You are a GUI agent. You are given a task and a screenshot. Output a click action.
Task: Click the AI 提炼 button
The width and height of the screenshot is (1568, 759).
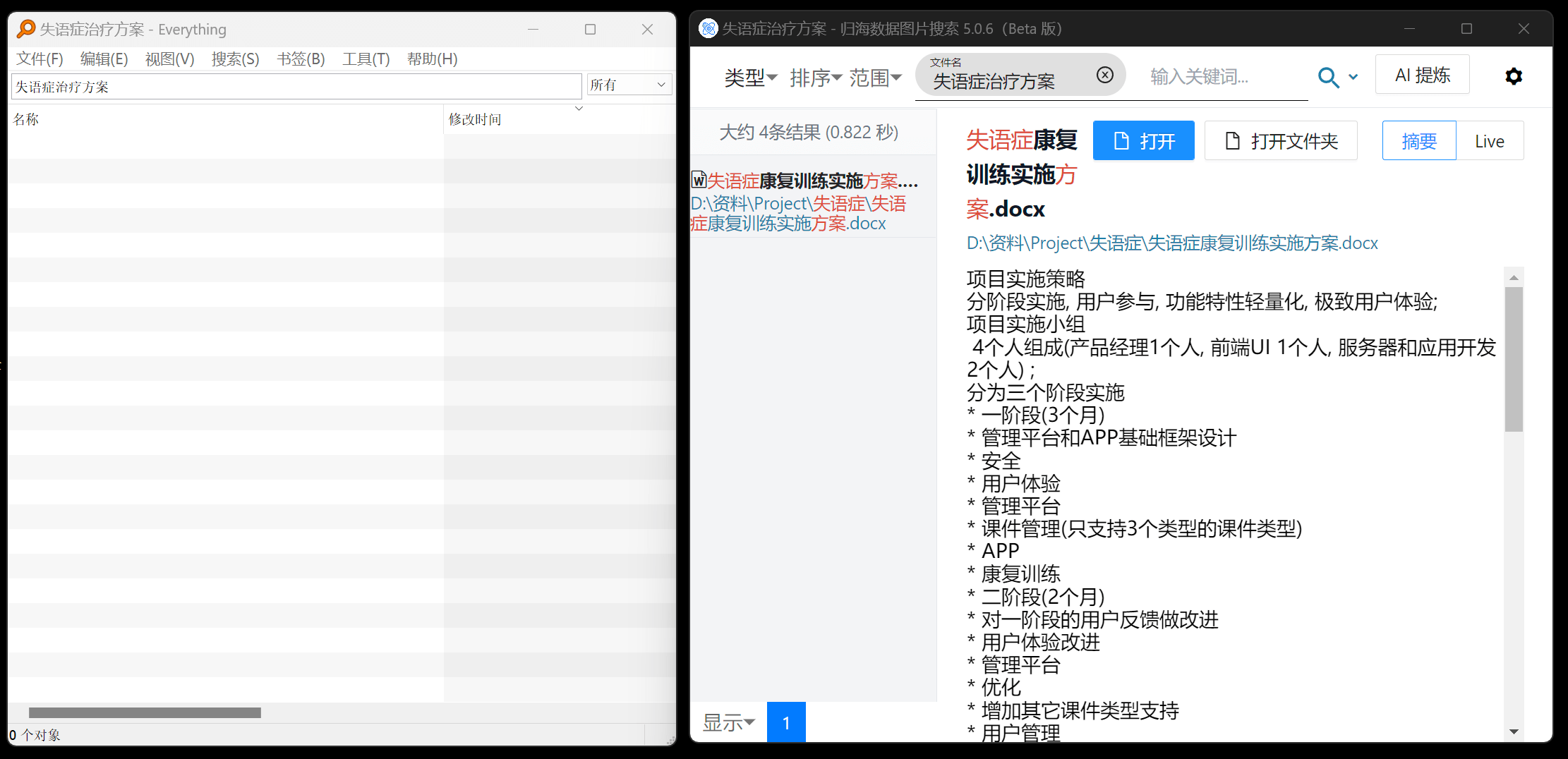pos(1422,74)
